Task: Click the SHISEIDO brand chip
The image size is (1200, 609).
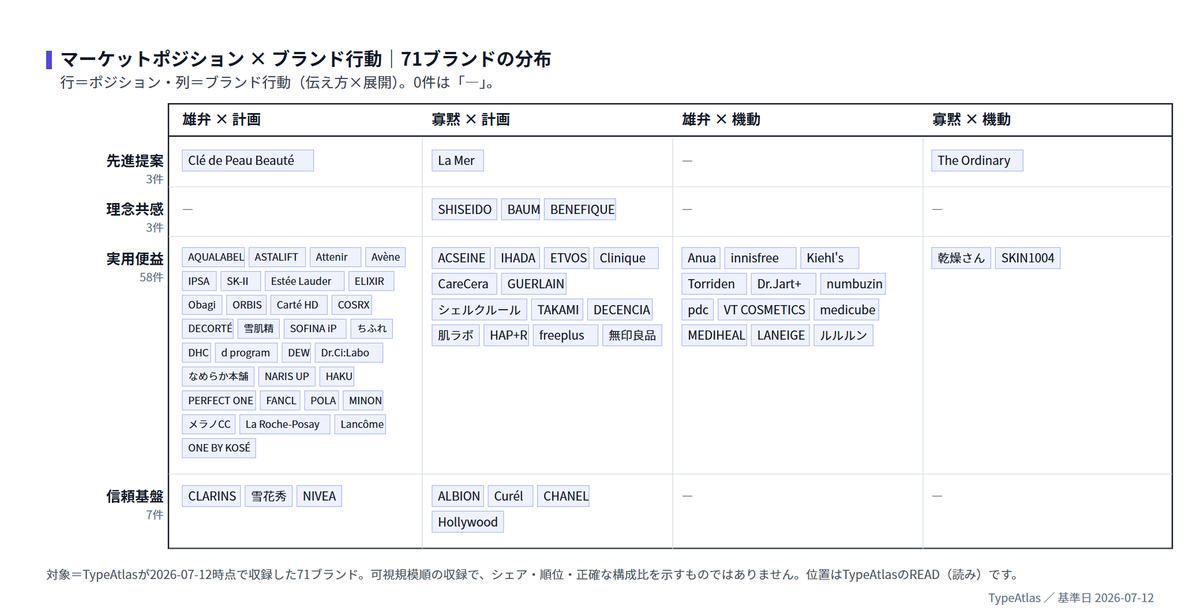Action: pyautogui.click(x=464, y=209)
